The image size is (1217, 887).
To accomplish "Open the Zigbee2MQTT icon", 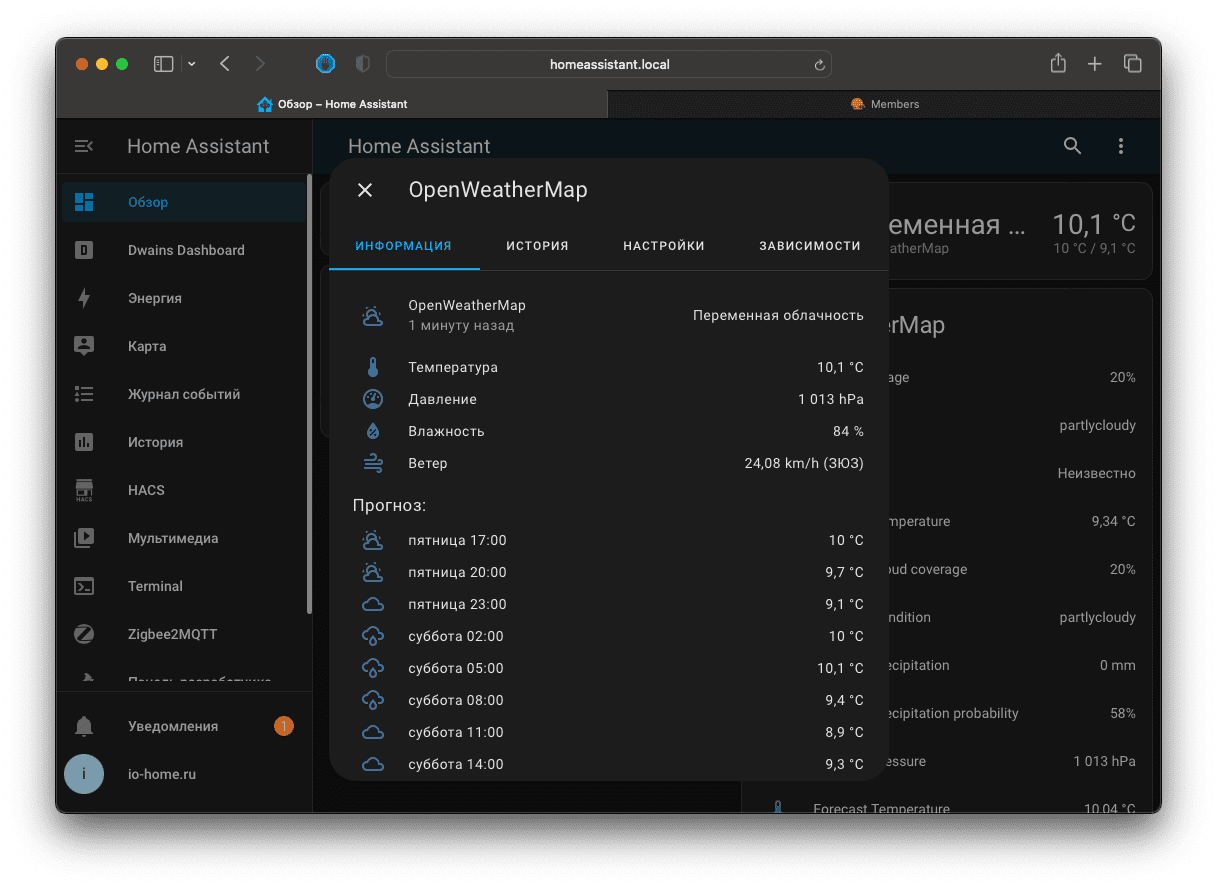I will 84,634.
